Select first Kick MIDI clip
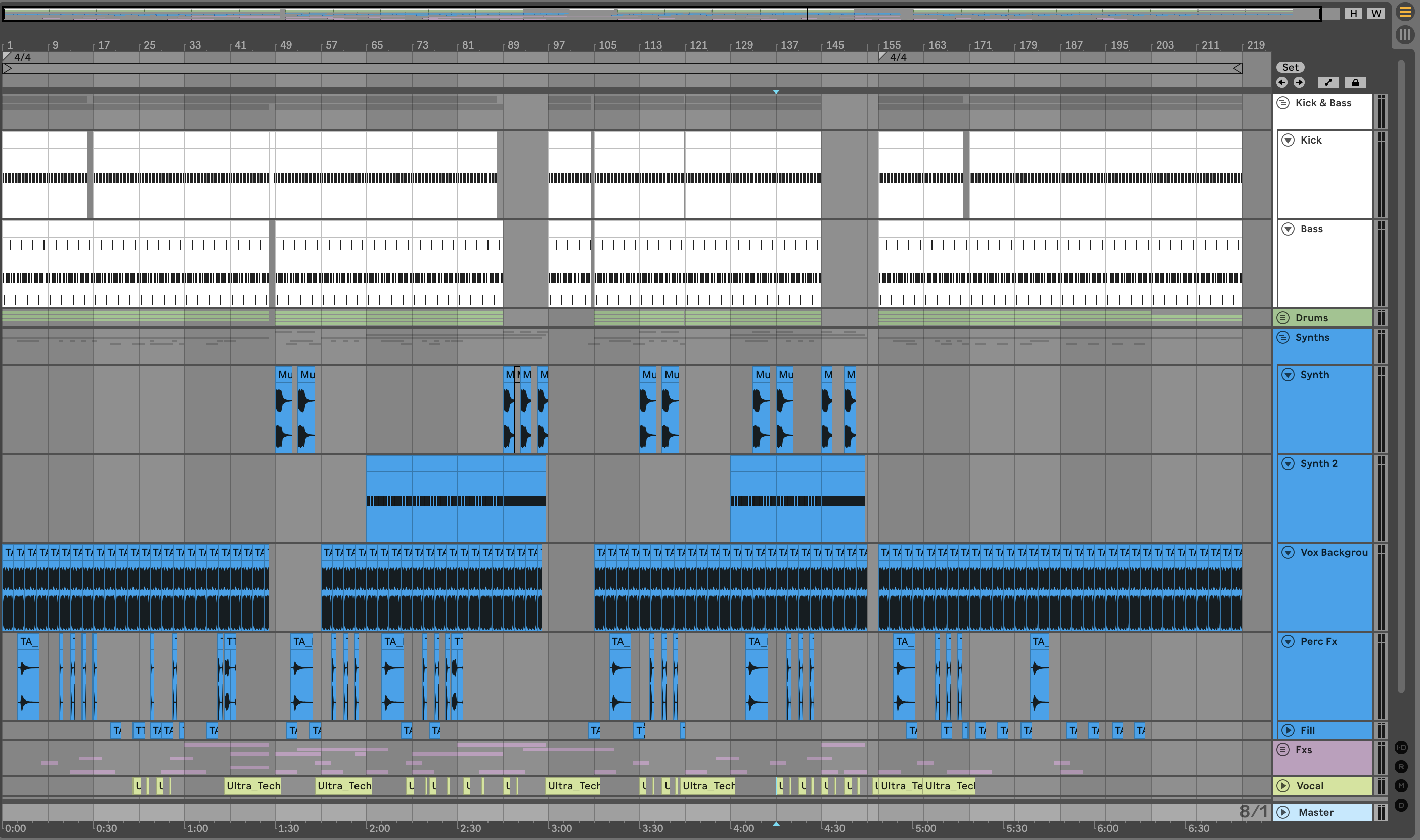The height and width of the screenshot is (840, 1420). click(45, 175)
